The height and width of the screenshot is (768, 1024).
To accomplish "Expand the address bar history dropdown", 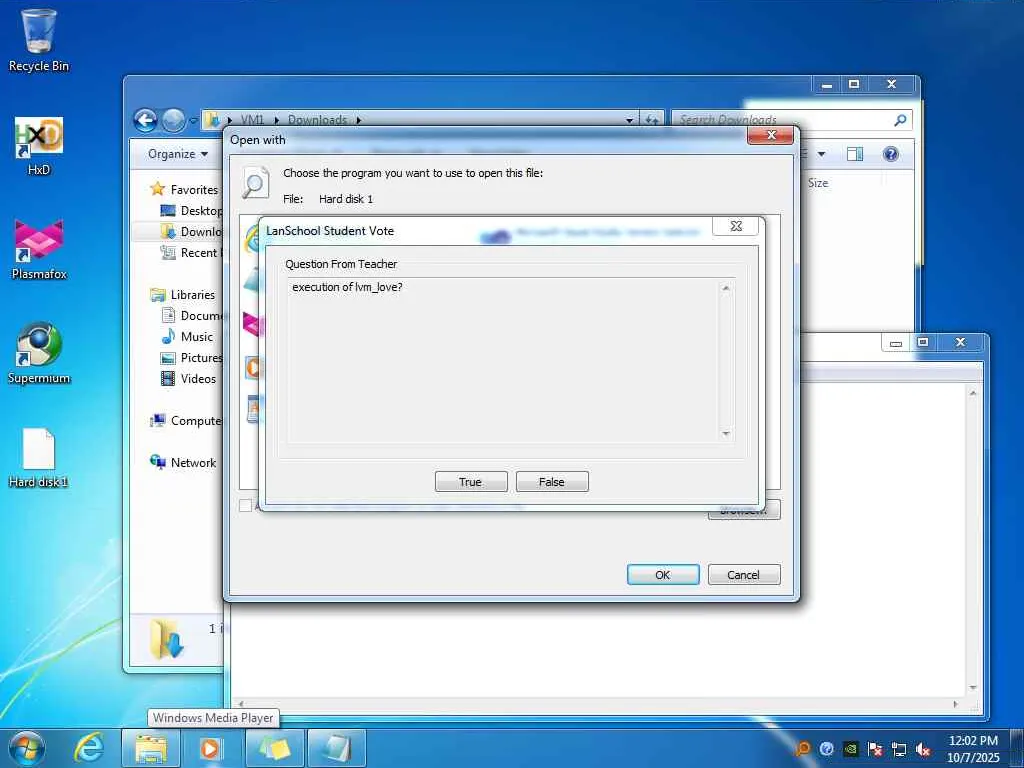I will point(630,120).
